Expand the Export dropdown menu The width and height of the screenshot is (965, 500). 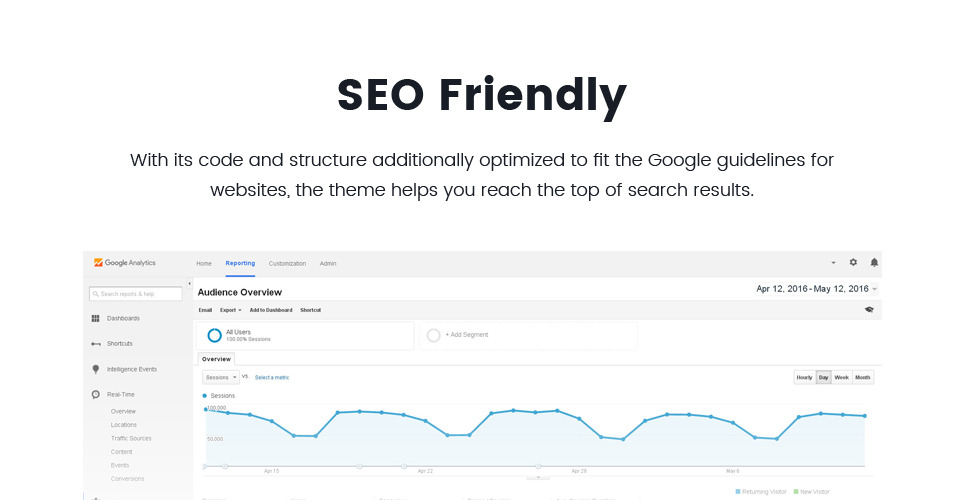pos(231,310)
